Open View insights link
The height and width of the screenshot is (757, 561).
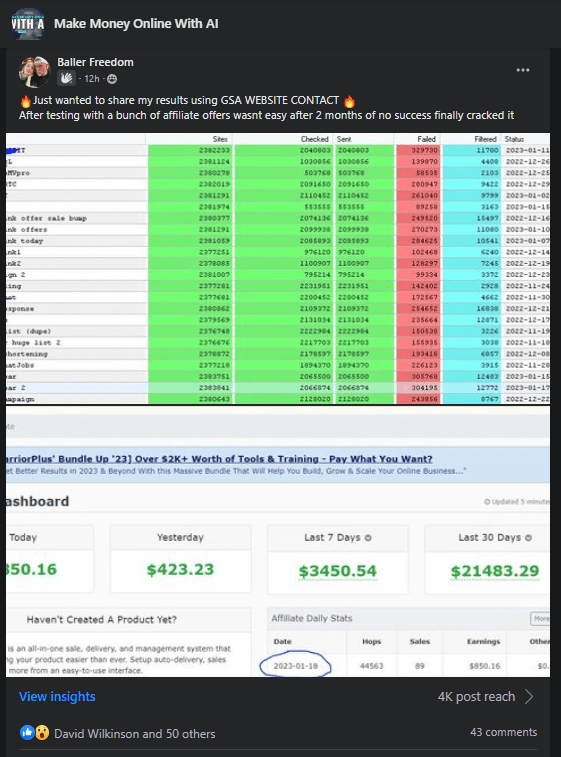click(57, 697)
